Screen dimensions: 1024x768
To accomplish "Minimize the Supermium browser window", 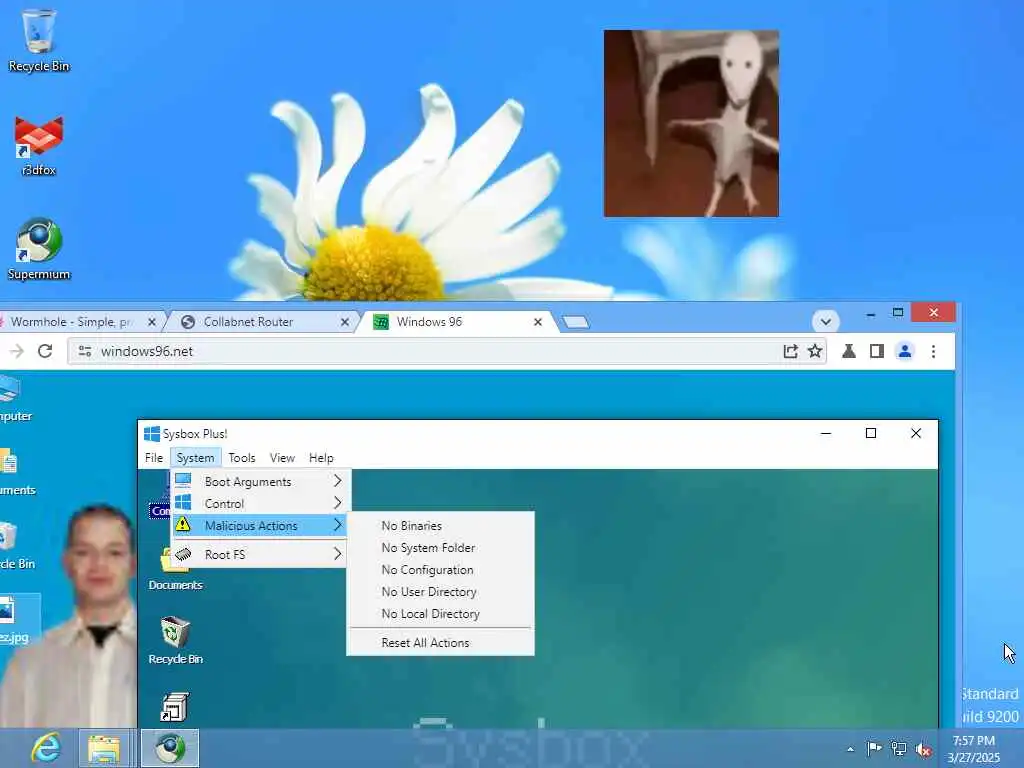I will (x=871, y=314).
